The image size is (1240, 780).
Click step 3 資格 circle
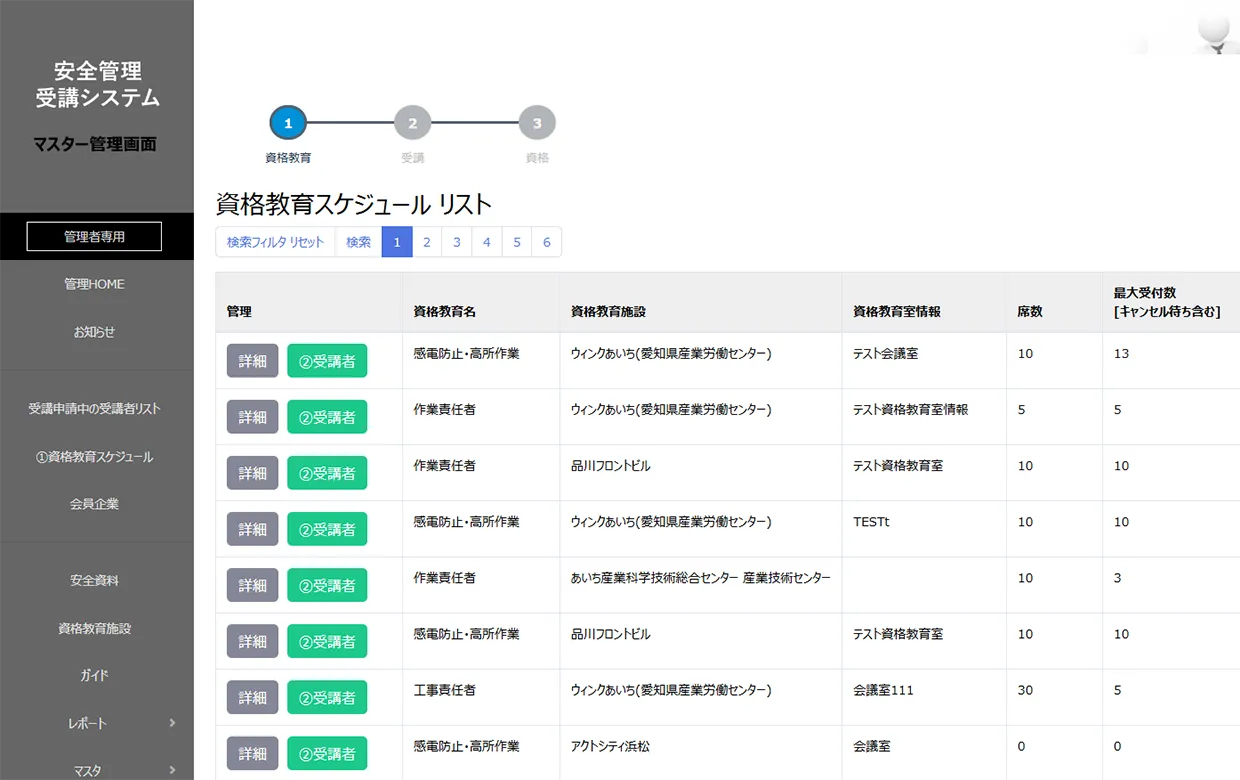[537, 124]
